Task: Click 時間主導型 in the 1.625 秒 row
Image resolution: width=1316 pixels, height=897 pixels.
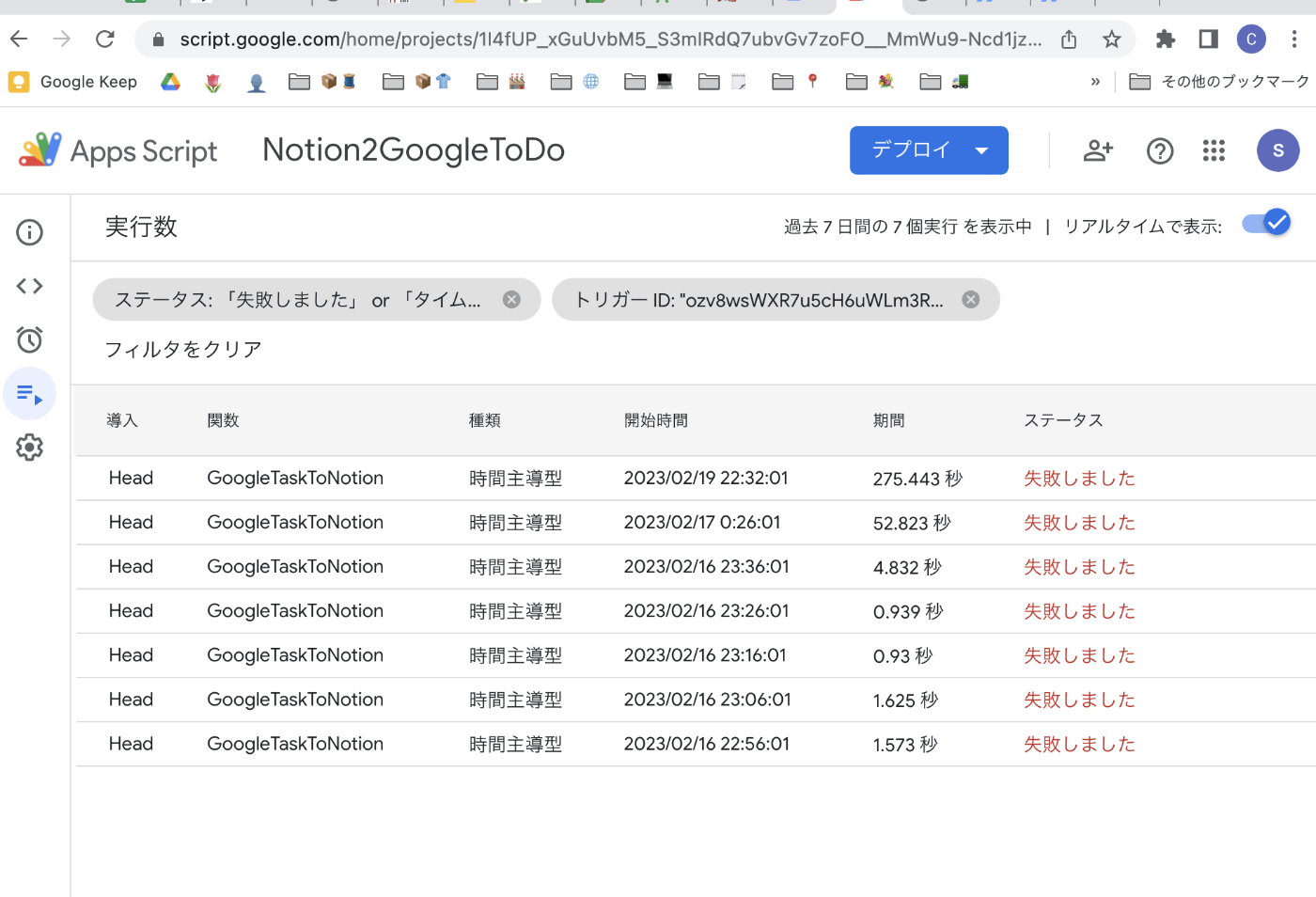Action: tap(515, 700)
